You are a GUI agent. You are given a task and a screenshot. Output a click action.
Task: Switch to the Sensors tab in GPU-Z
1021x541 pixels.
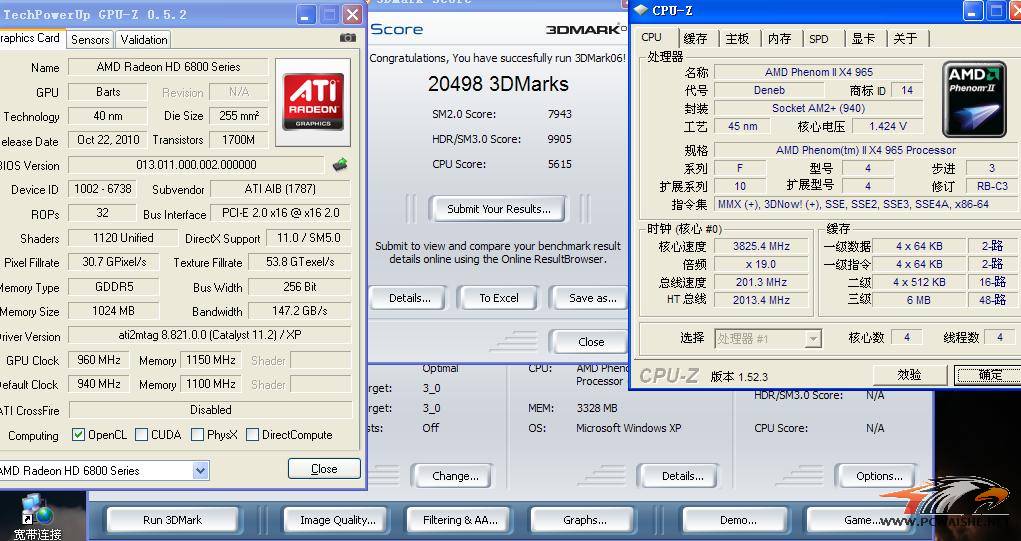tap(90, 40)
